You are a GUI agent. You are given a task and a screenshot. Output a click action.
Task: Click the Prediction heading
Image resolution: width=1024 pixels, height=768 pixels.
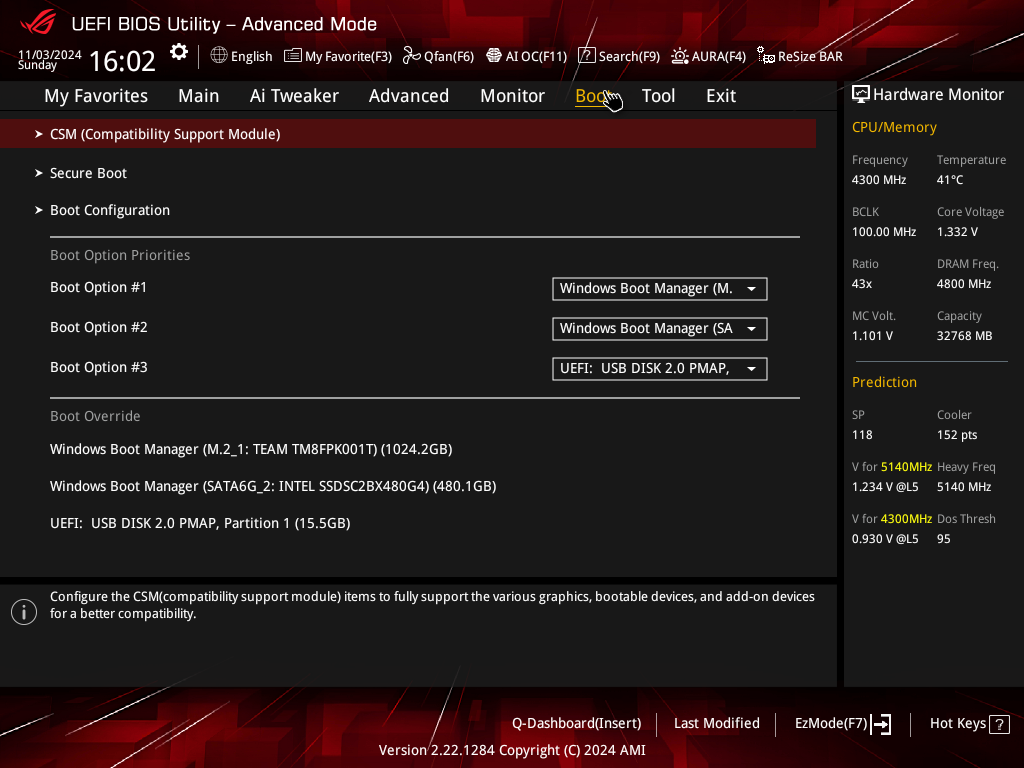[884, 382]
